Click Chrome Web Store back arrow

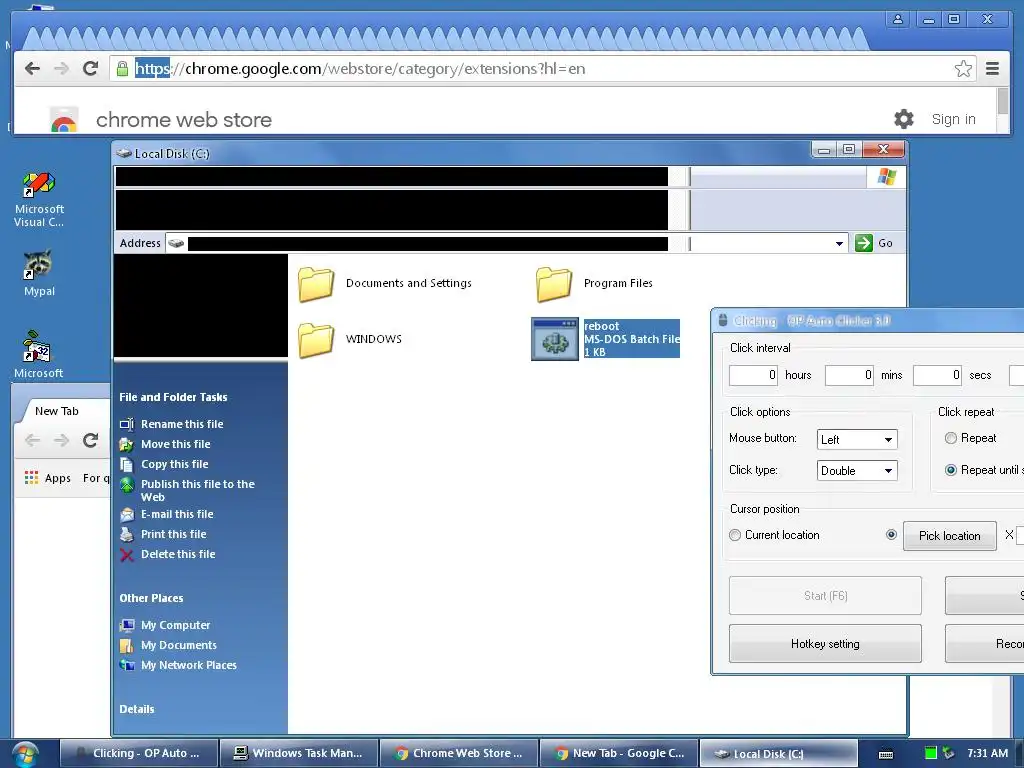pos(32,69)
